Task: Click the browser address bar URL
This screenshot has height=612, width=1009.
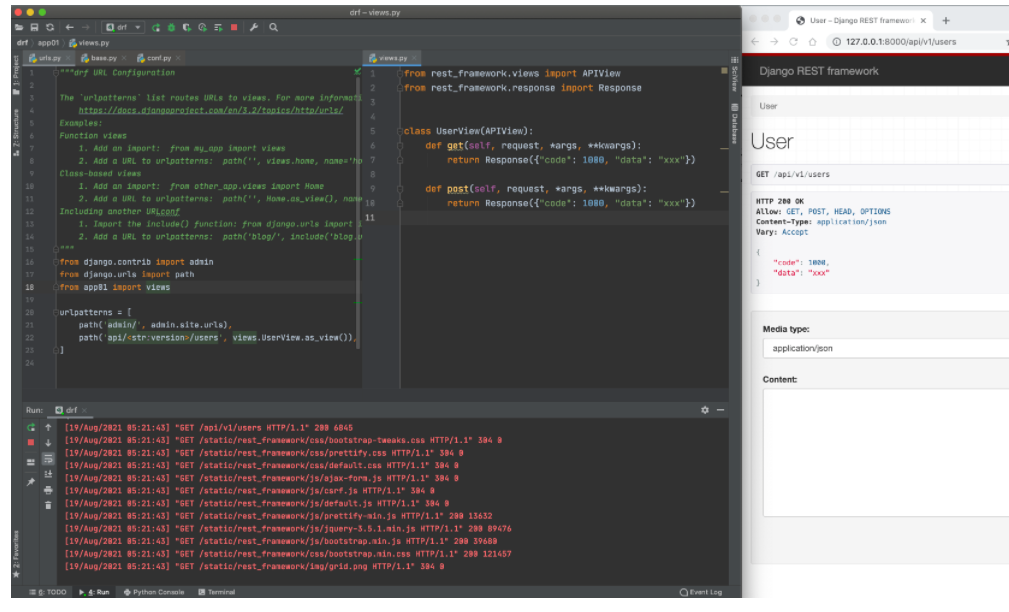Action: tap(901, 42)
